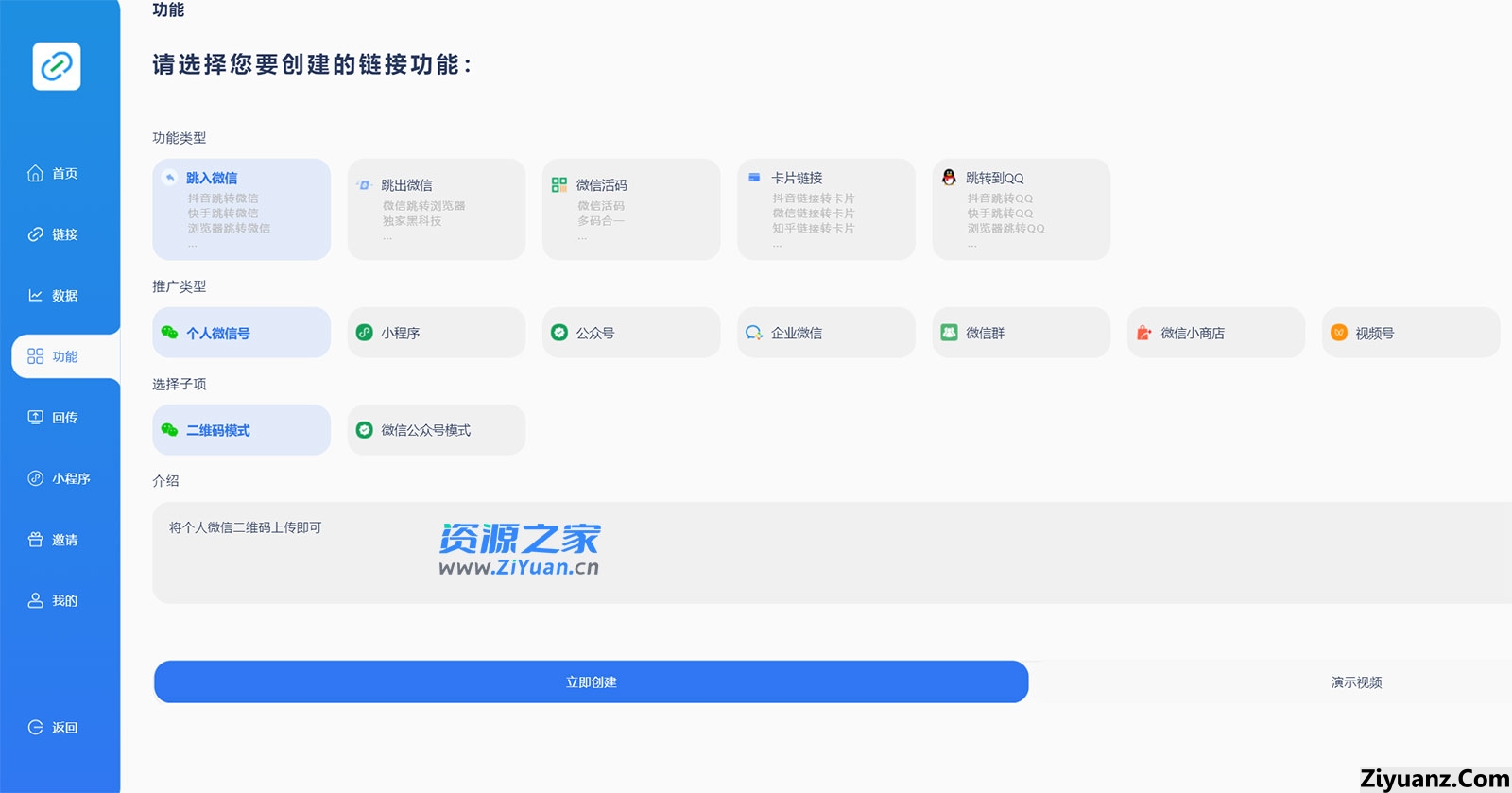
Task: Select the 卡片链接 function type card
Action: pyautogui.click(x=826, y=209)
